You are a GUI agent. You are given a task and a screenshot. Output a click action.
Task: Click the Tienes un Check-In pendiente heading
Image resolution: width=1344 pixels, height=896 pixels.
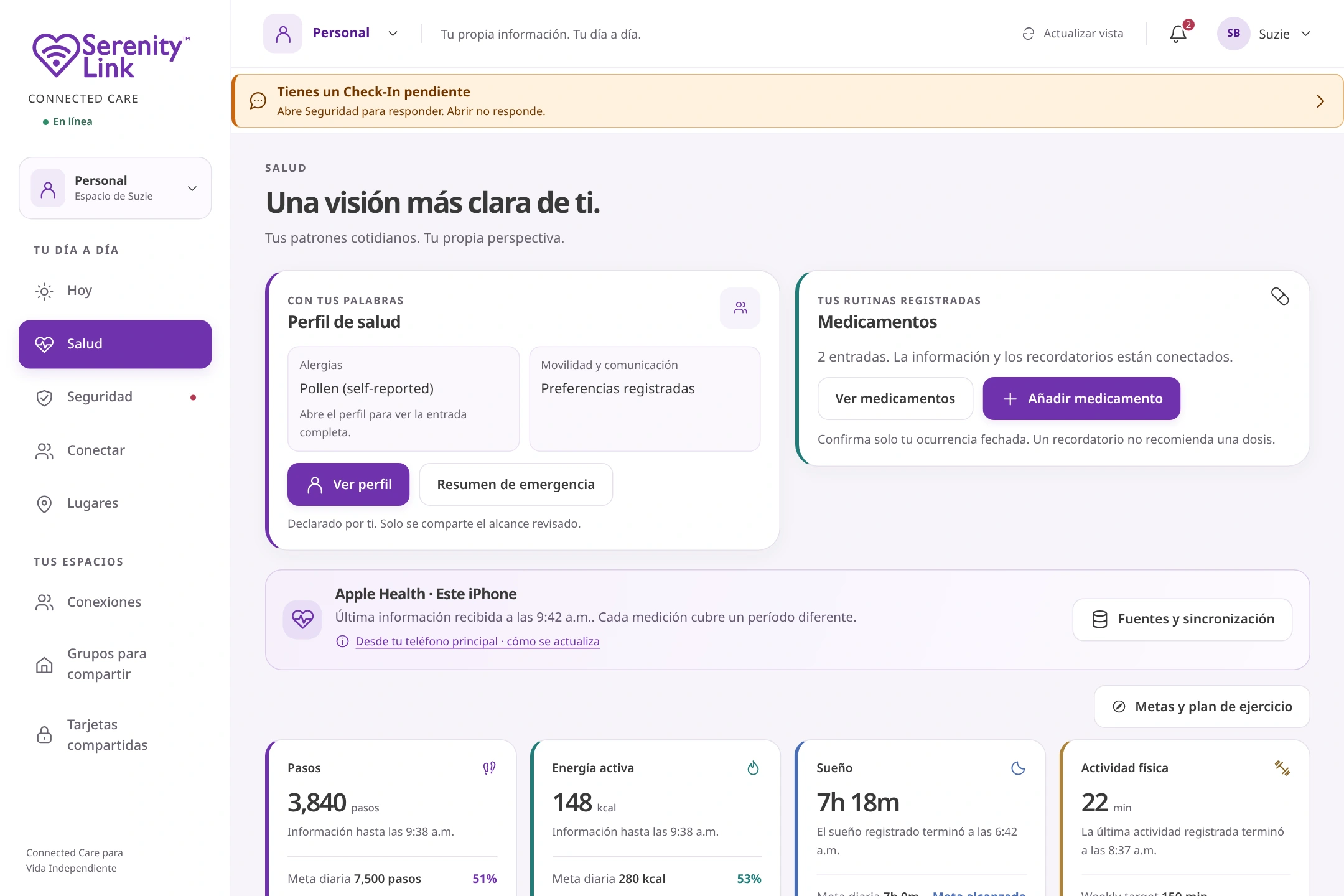coord(373,92)
